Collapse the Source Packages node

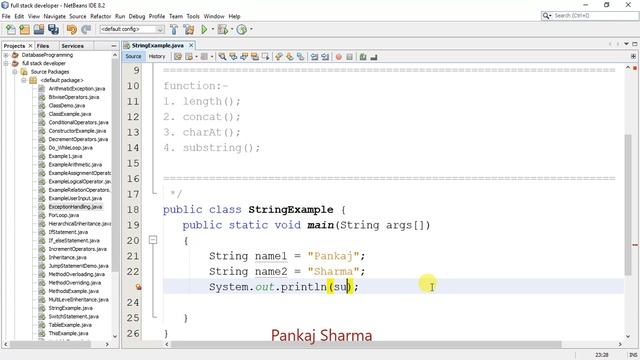coord(15,72)
